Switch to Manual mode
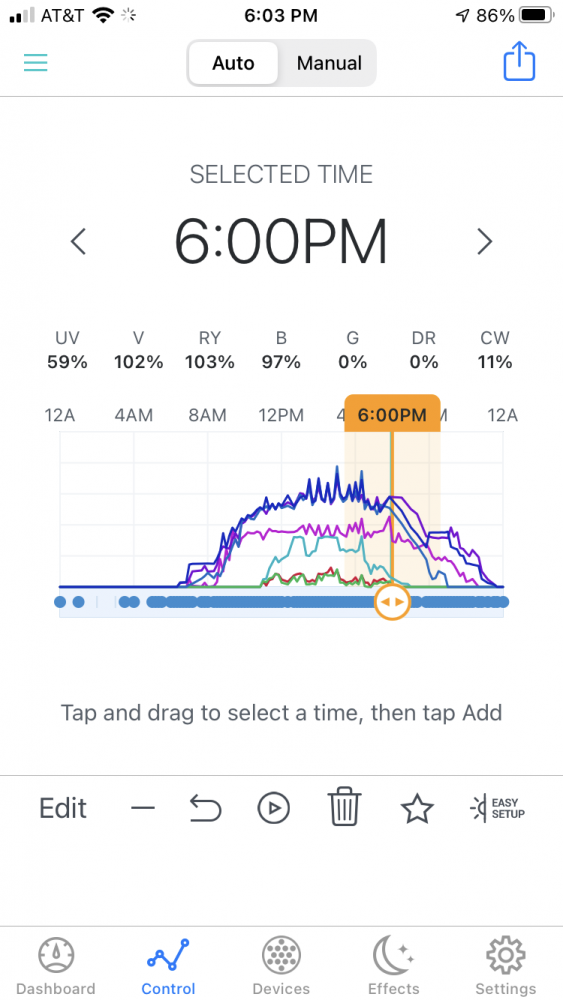563x1000 pixels. pyautogui.click(x=329, y=63)
